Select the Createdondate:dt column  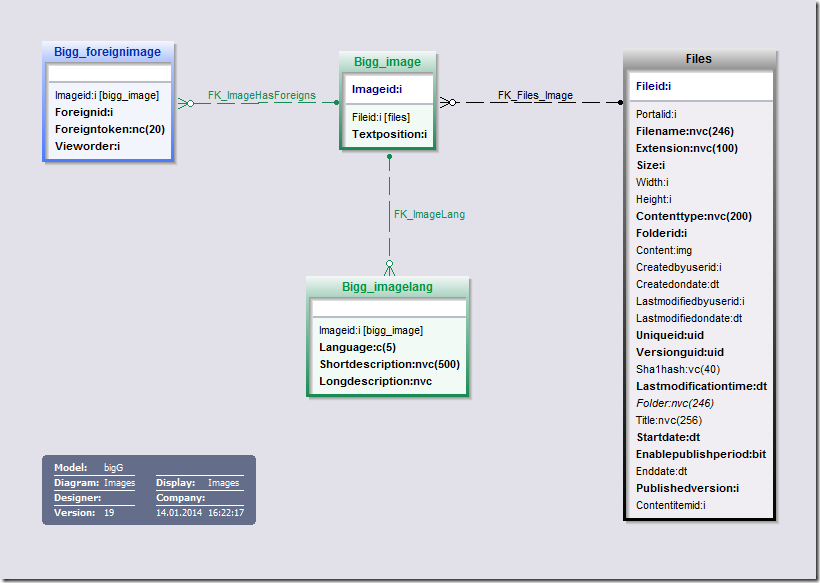tap(678, 284)
